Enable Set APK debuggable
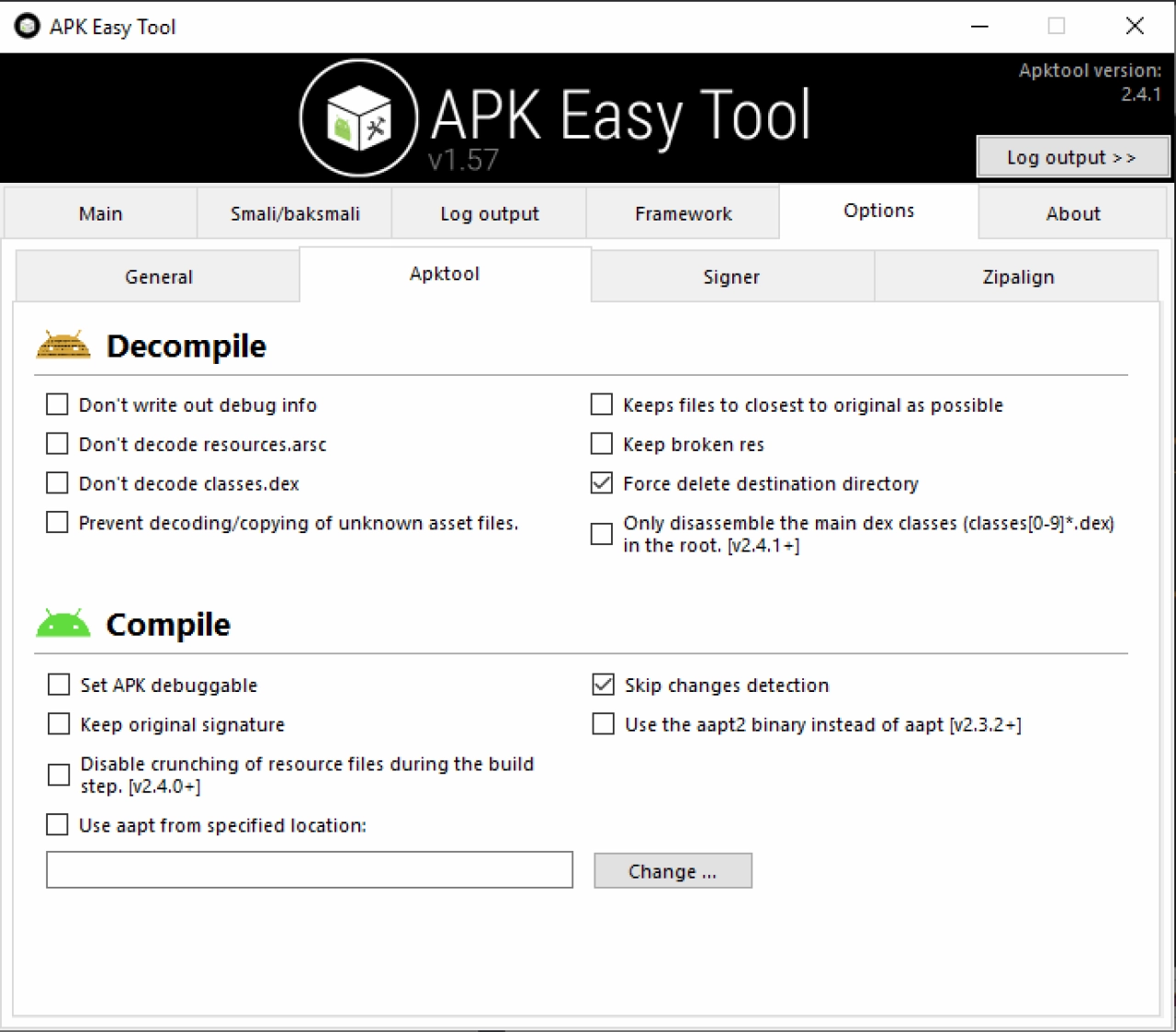 59,686
